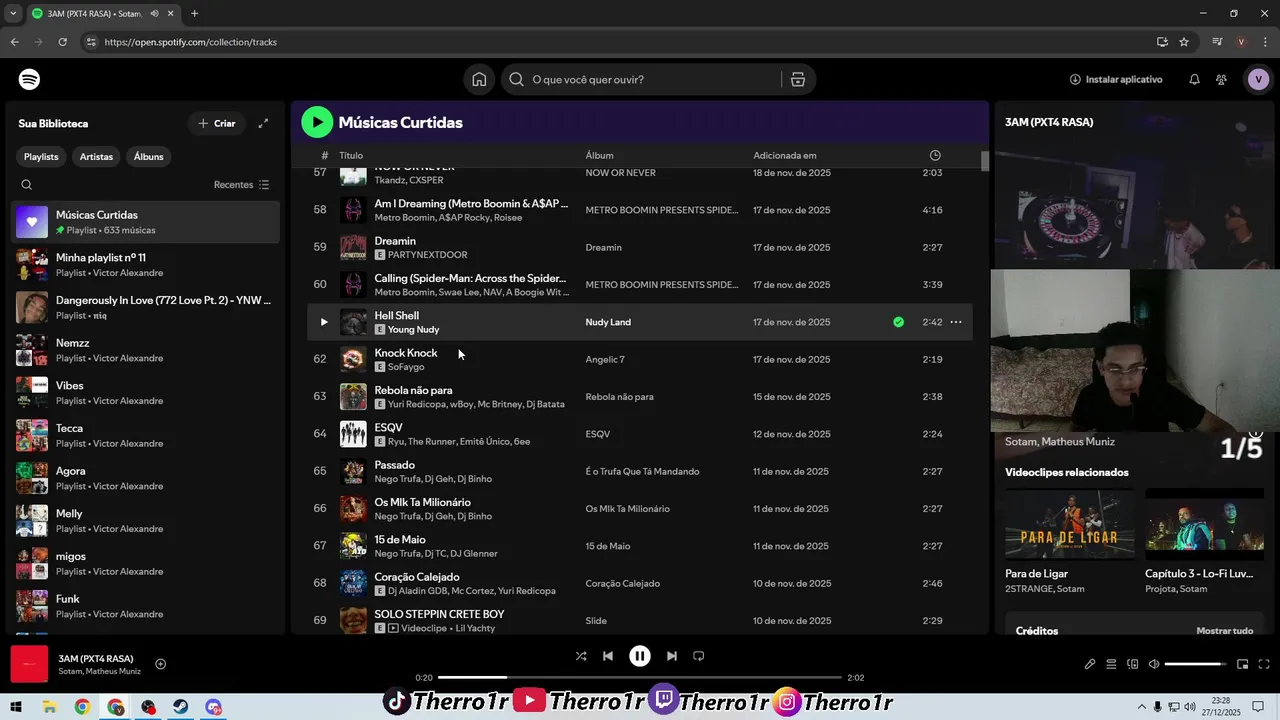Viewport: 1280px width, 720px height.
Task: Filter the library by Playlists
Action: coord(41,156)
